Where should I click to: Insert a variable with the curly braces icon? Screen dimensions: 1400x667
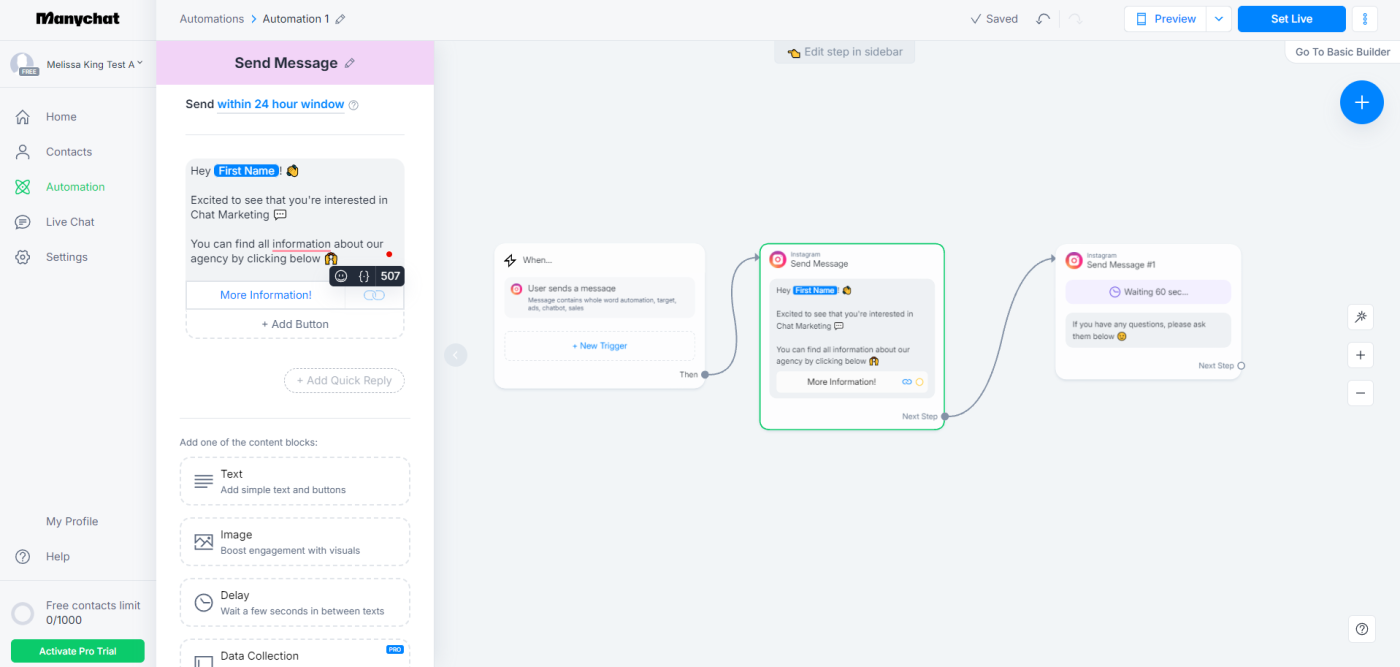(x=365, y=276)
